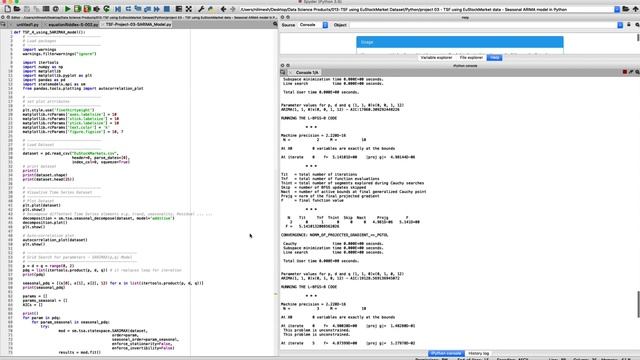The image size is (640, 360).
Task: Switch to equationRiddles editor tab
Action: (x=73, y=25)
